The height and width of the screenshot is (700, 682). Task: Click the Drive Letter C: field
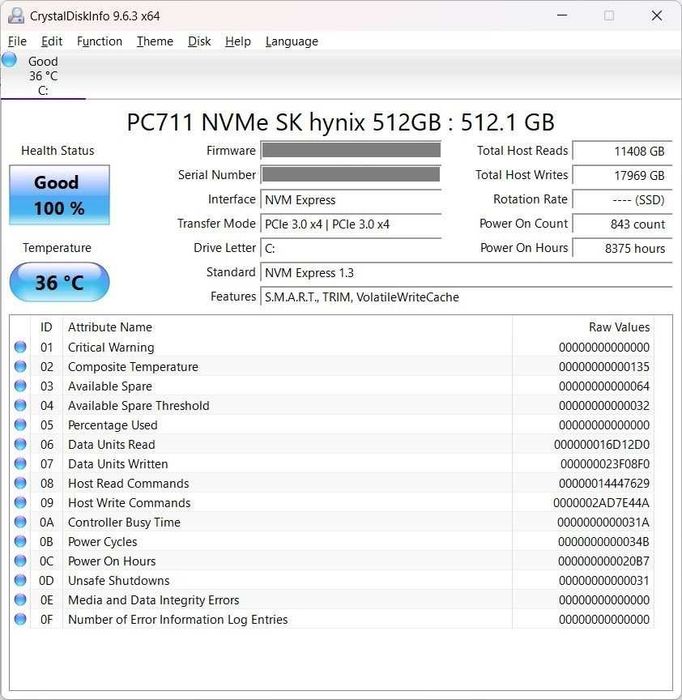351,248
